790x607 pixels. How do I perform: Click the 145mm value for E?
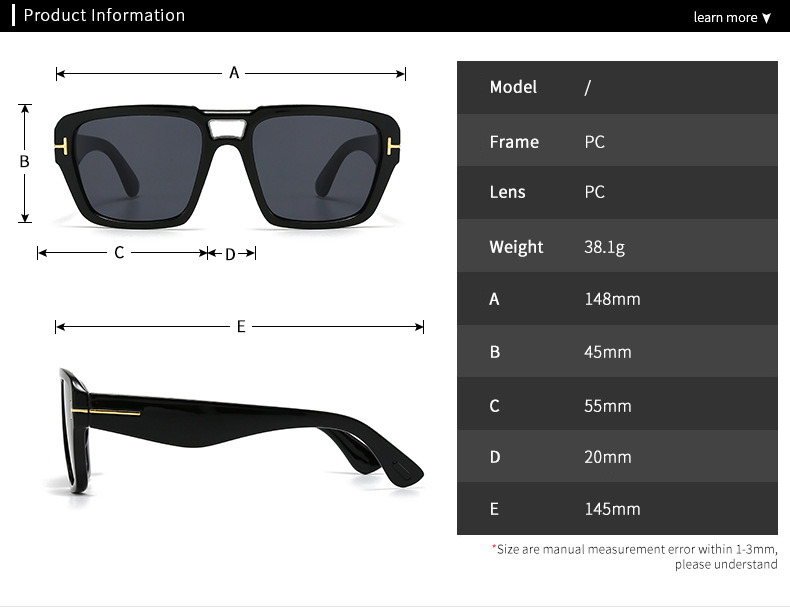point(612,509)
